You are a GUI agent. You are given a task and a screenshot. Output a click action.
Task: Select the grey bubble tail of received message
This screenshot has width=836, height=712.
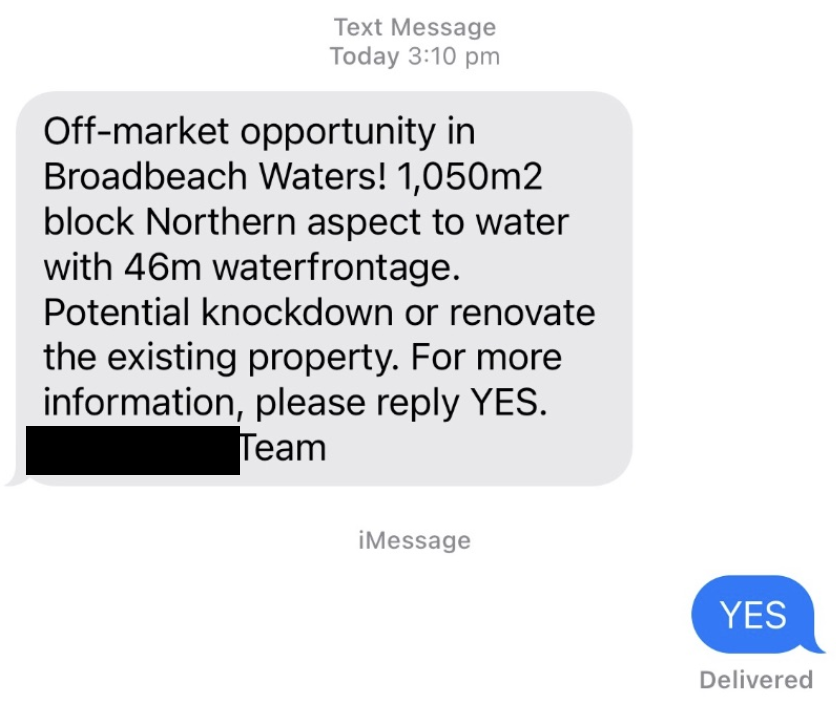[16, 478]
